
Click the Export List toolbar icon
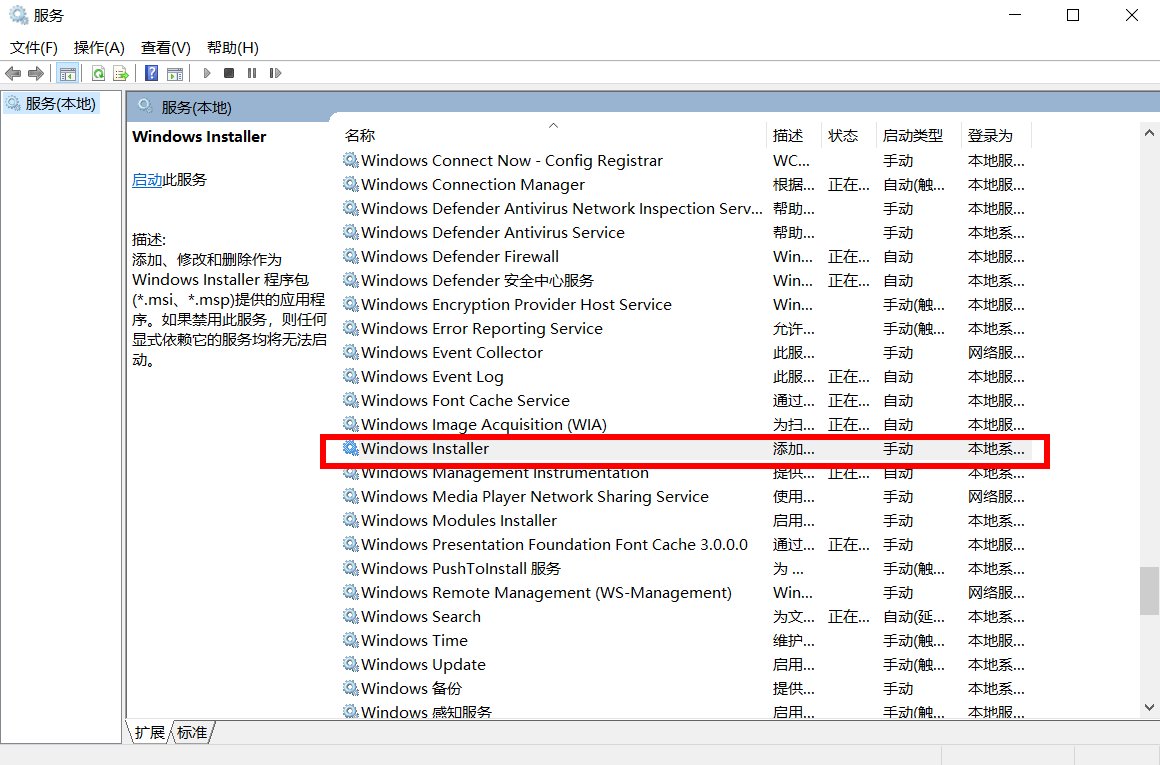click(x=119, y=73)
